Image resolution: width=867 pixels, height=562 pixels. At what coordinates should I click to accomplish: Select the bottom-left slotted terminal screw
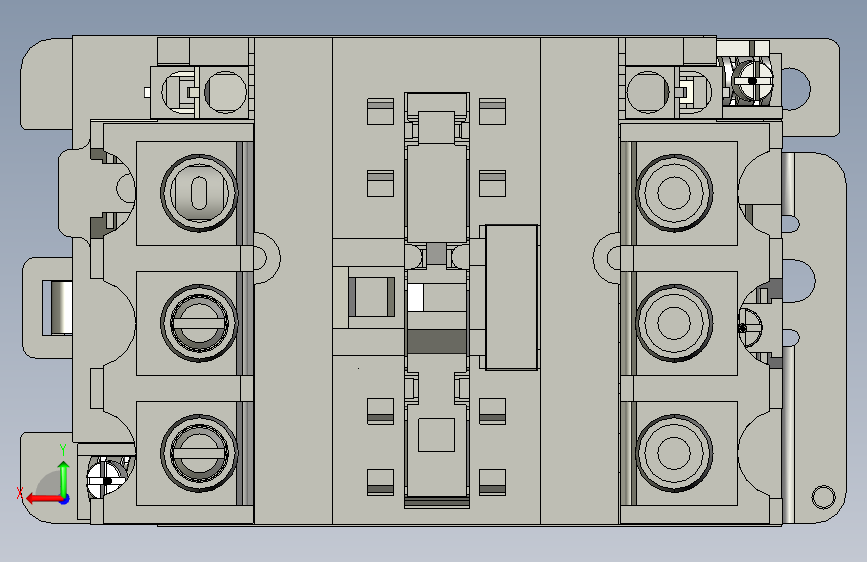(199, 453)
